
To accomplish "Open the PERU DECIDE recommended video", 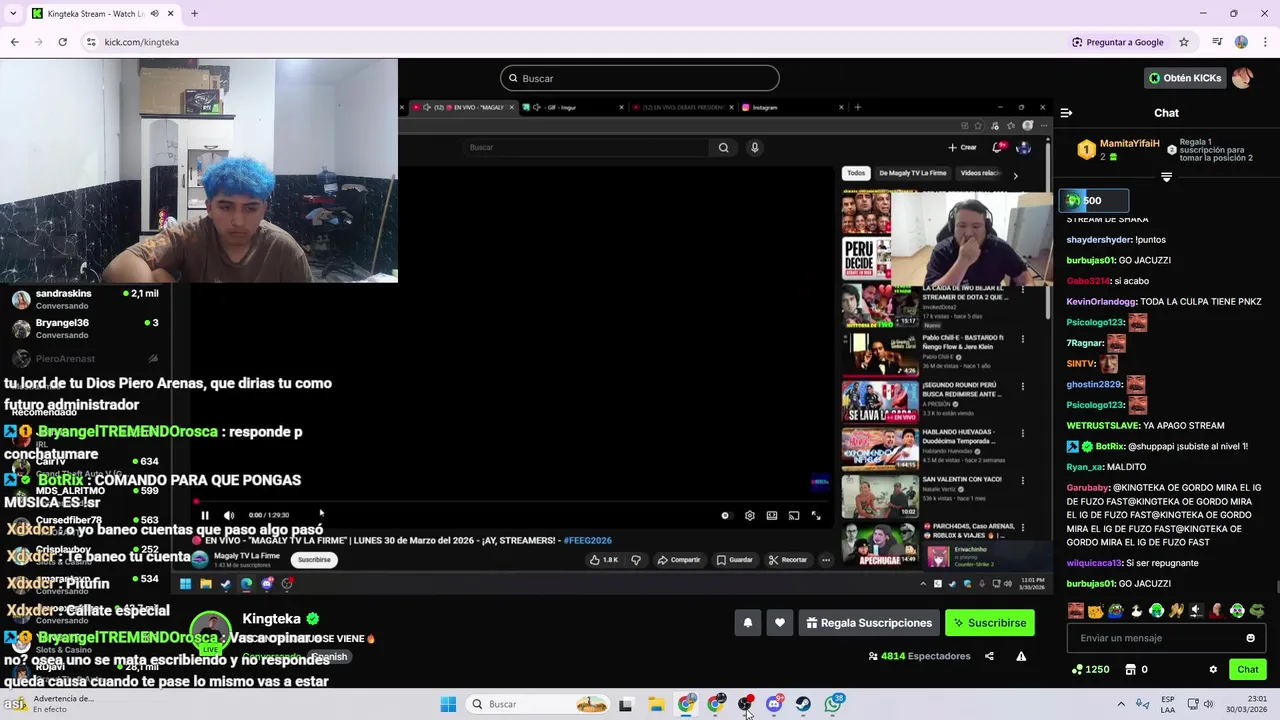I will tap(866, 257).
